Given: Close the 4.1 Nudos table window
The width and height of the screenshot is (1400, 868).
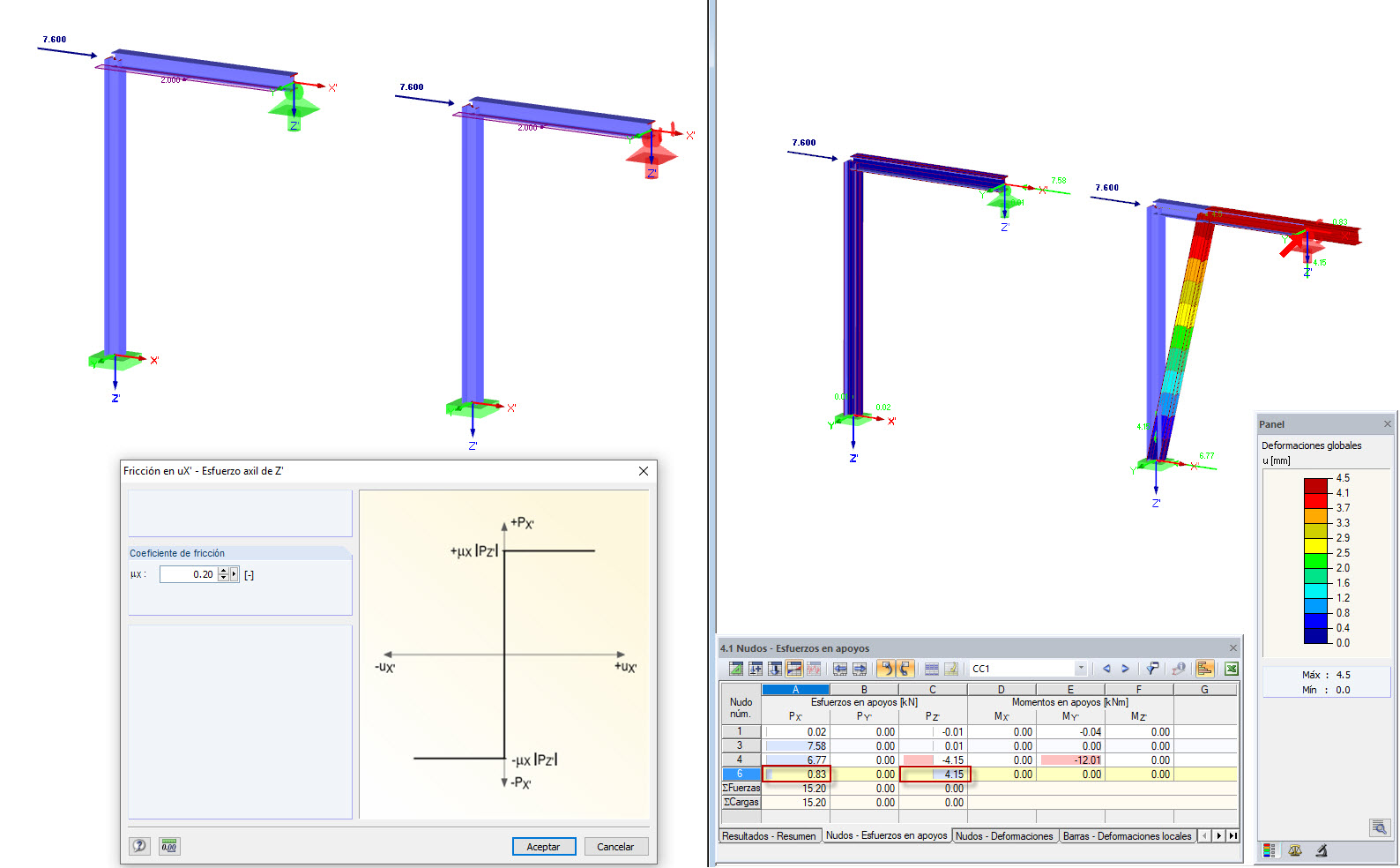Looking at the screenshot, I should point(1233,648).
